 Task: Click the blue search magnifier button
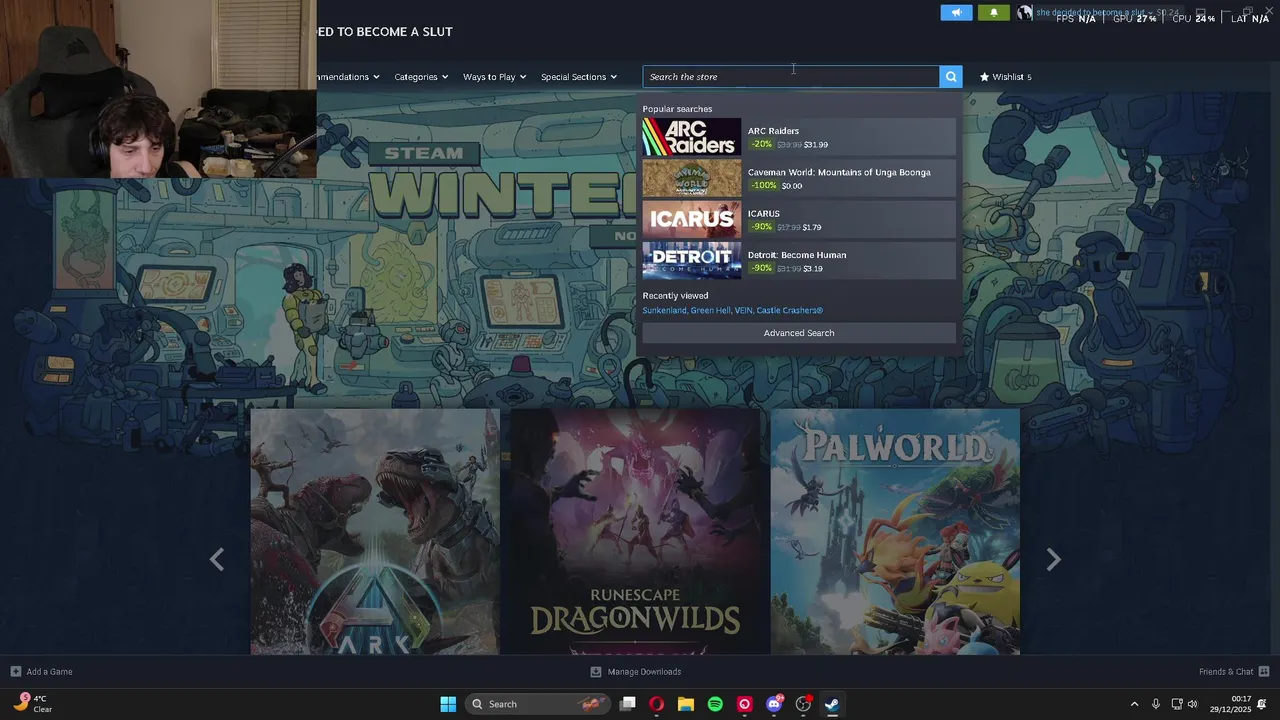coord(951,76)
